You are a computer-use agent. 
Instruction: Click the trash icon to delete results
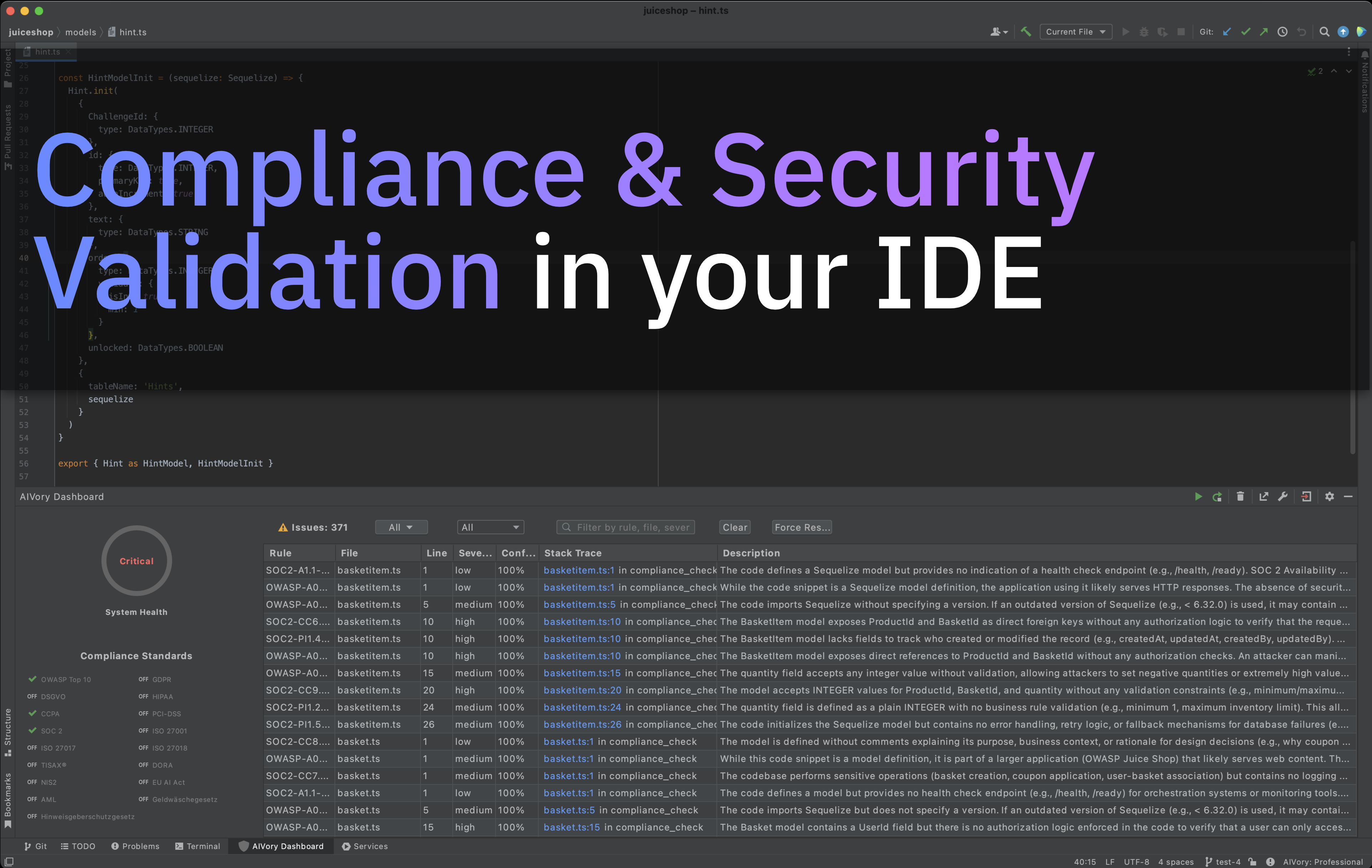(1240, 496)
